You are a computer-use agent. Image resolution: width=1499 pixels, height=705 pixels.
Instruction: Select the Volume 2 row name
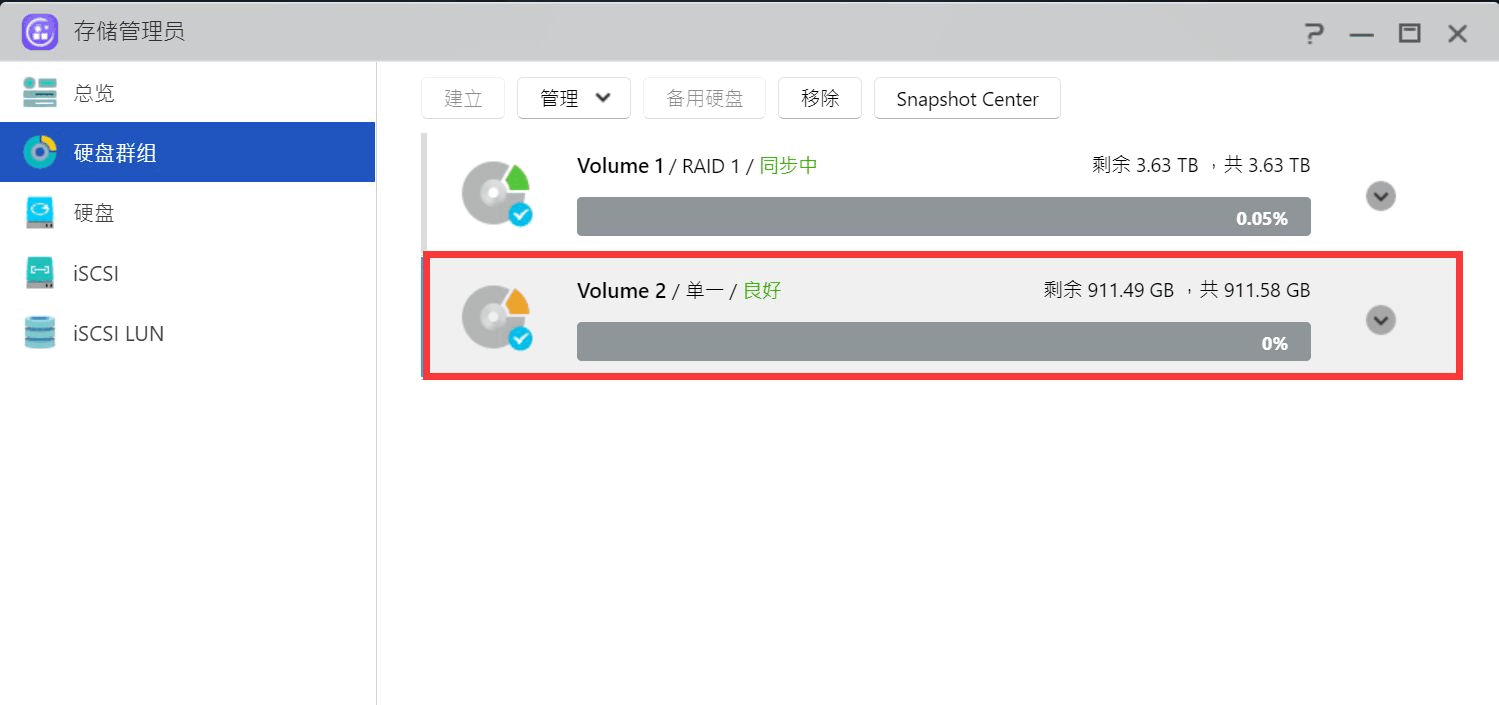click(621, 291)
